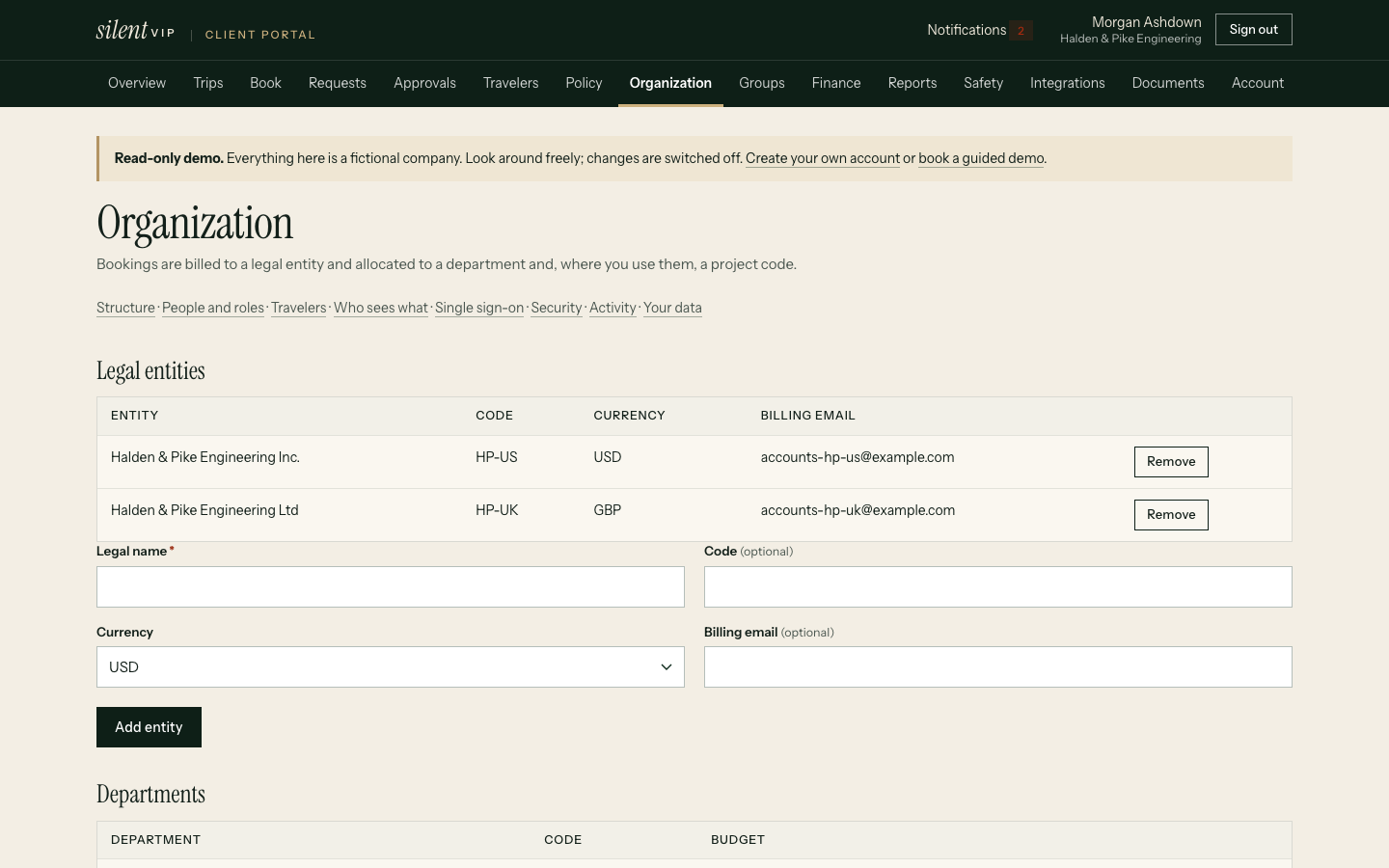This screenshot has width=1389, height=868.
Task: Jump to the Structure section link
Action: tap(125, 308)
